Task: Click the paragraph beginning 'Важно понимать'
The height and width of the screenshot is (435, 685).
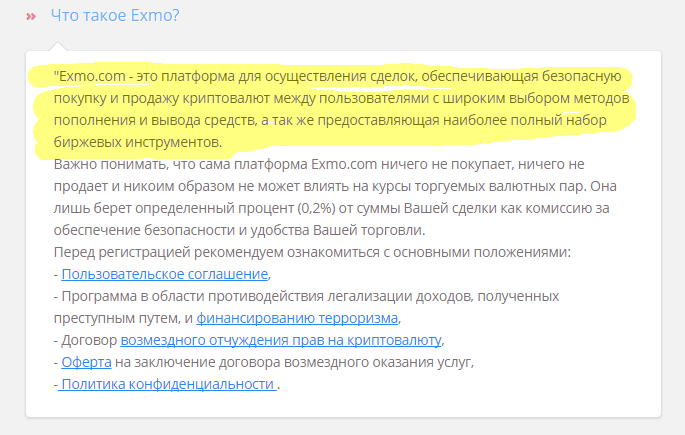Action: (335, 197)
